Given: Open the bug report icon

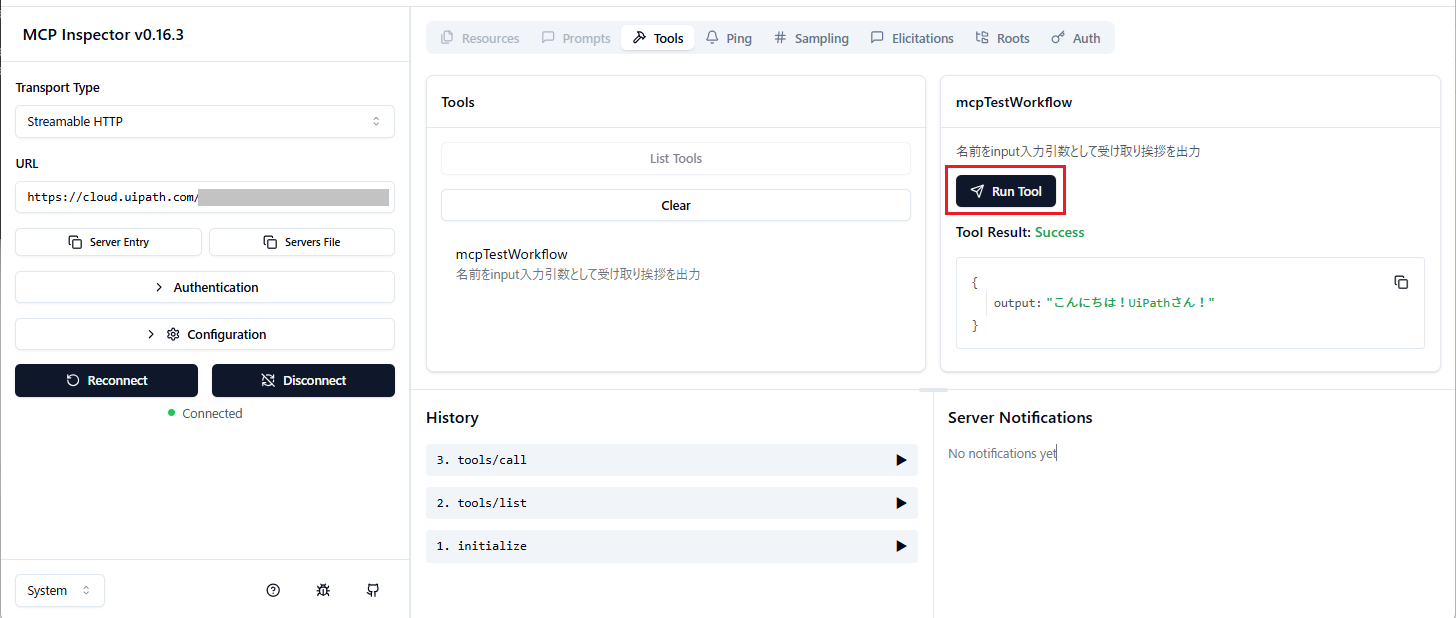Looking at the screenshot, I should [323, 590].
